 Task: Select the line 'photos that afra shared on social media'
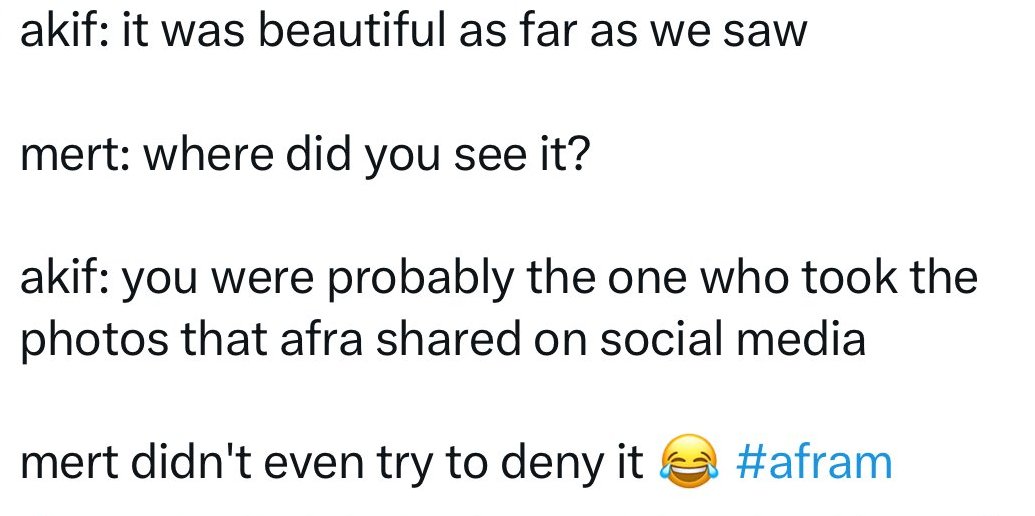click(x=442, y=340)
